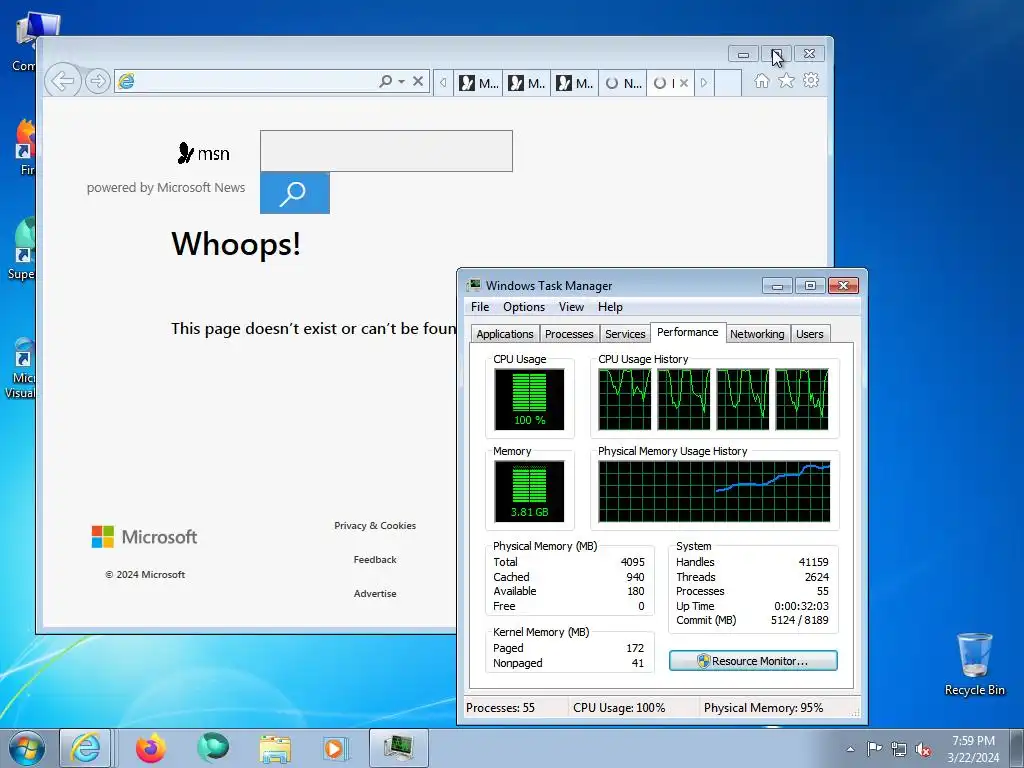Open the Feedback link
The image size is (1024, 768).
click(x=375, y=560)
